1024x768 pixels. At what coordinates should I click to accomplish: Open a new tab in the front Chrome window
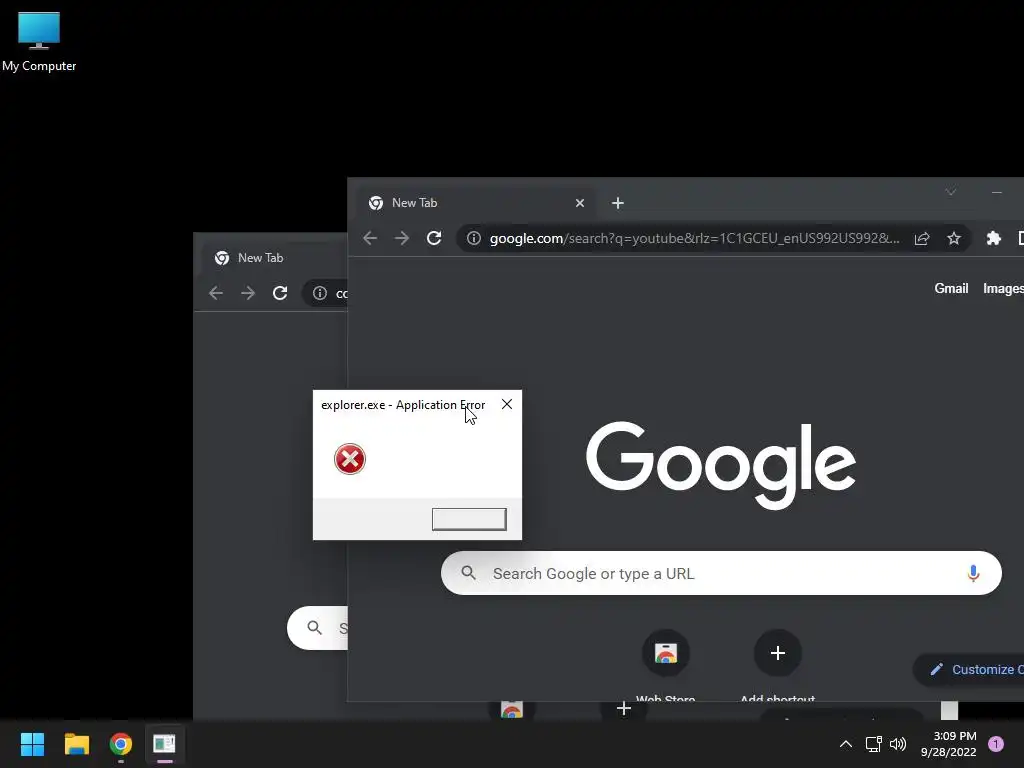coord(618,203)
